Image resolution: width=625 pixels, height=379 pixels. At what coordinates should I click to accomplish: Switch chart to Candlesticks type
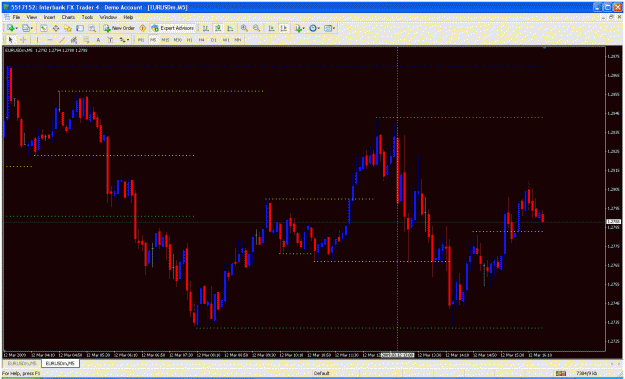pos(218,28)
